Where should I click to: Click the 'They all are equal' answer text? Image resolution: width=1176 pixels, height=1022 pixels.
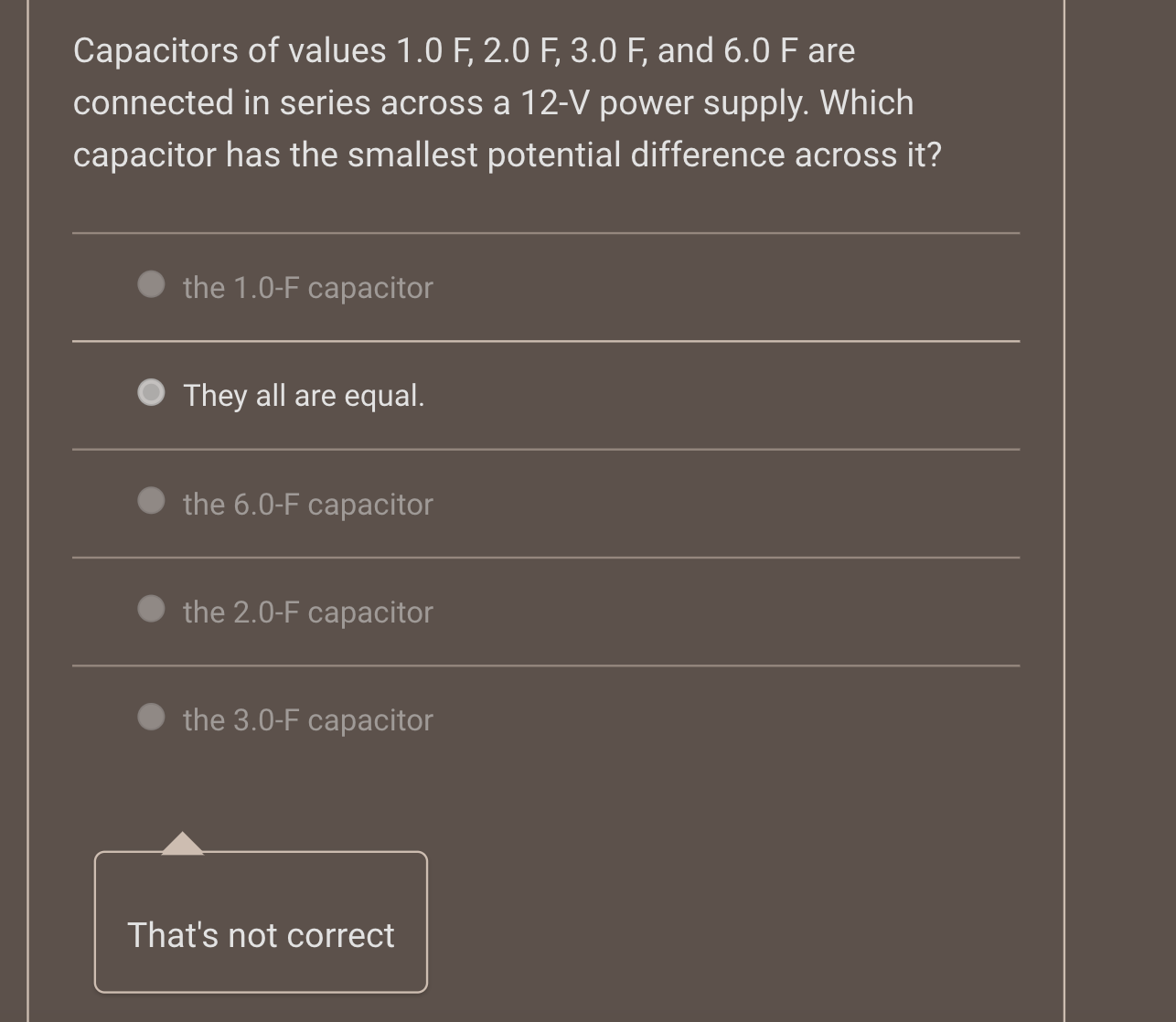(304, 395)
